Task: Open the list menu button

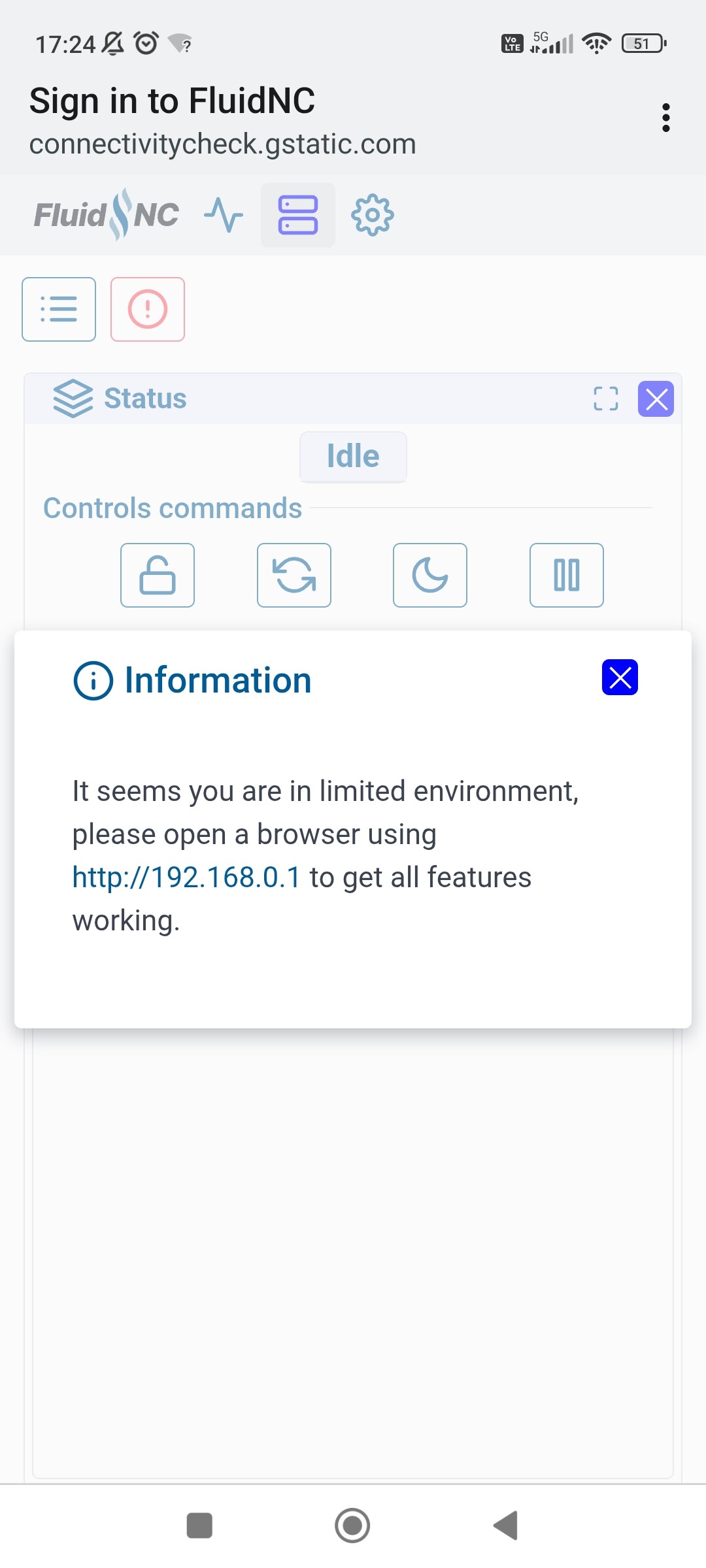Action: click(59, 309)
